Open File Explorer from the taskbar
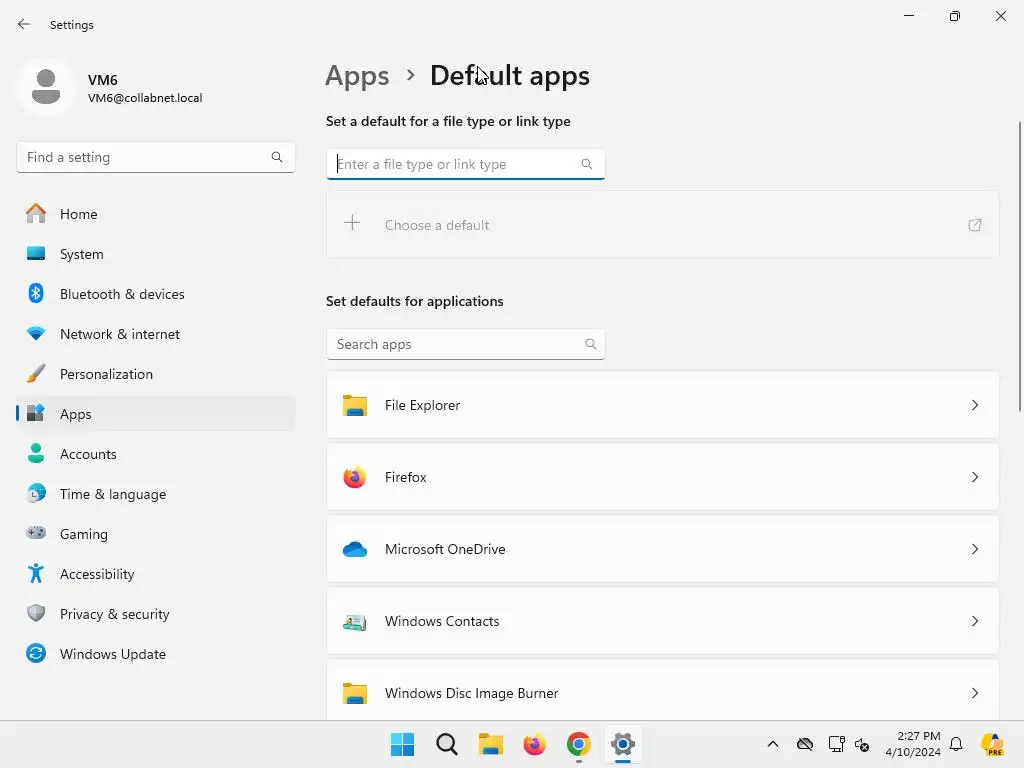1024x768 pixels. (490, 744)
